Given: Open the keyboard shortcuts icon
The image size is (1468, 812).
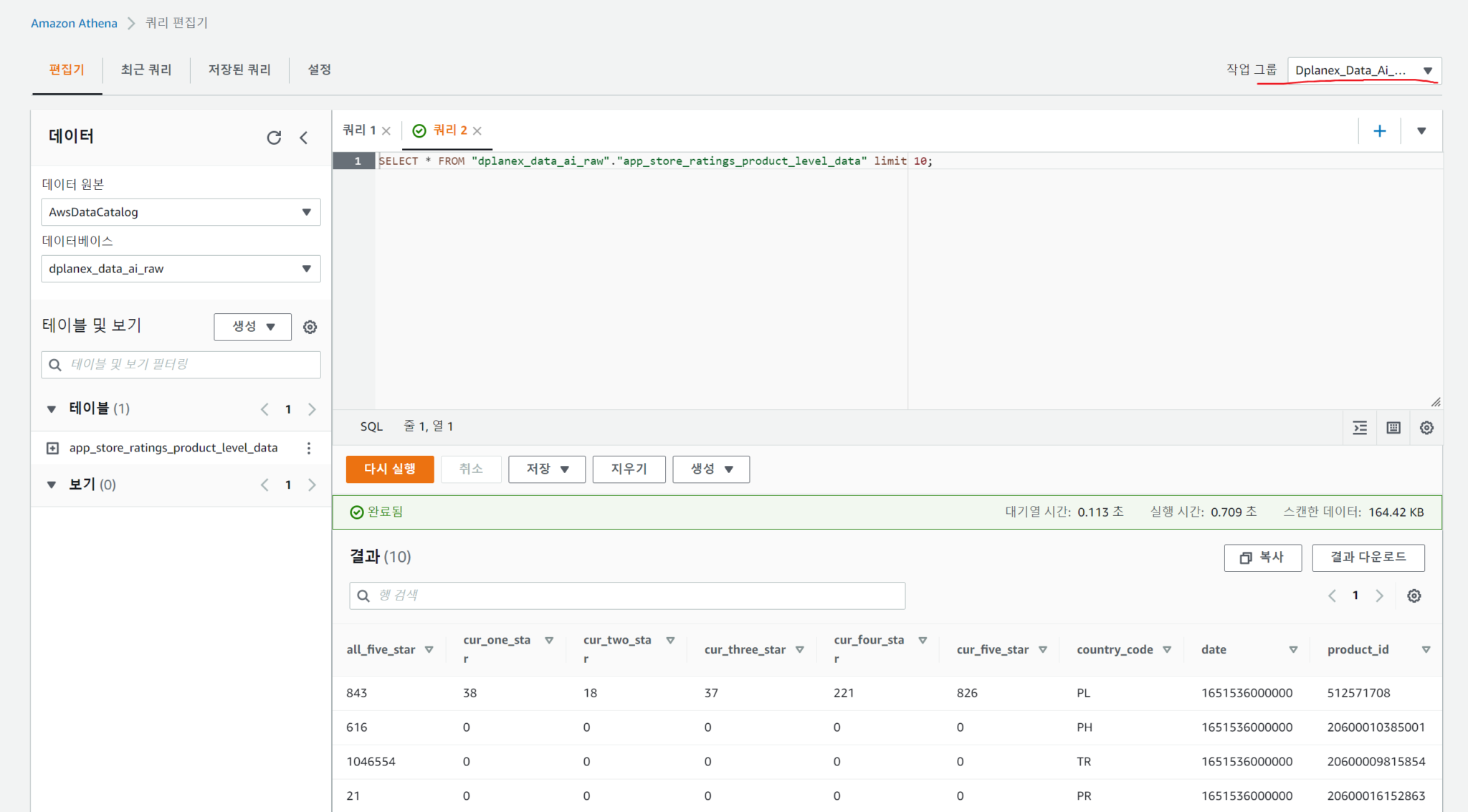Looking at the screenshot, I should (1393, 428).
